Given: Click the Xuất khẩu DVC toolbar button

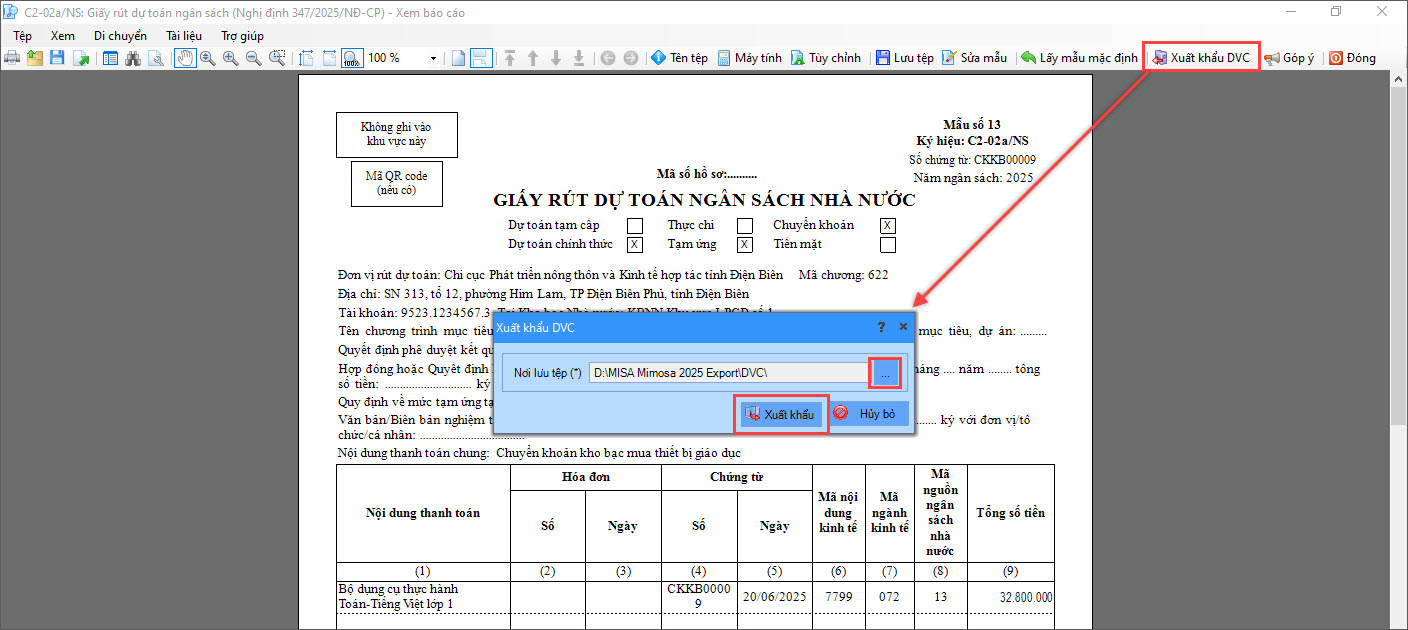Looking at the screenshot, I should click(x=1201, y=58).
